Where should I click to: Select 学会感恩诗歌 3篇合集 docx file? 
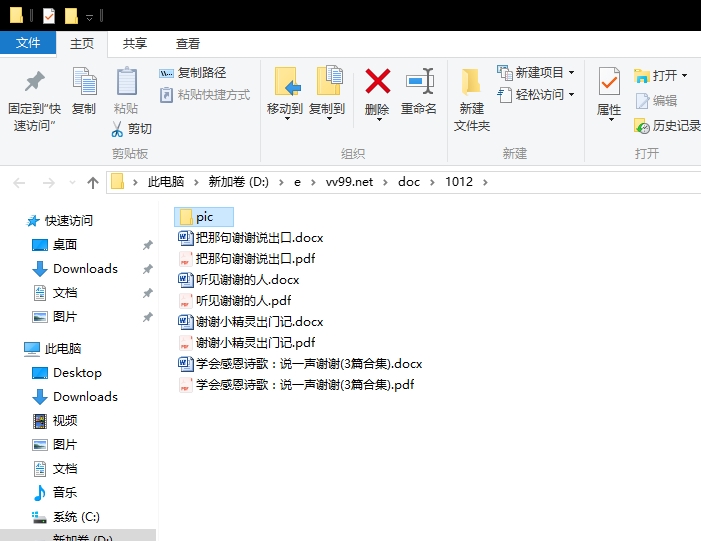point(300,363)
